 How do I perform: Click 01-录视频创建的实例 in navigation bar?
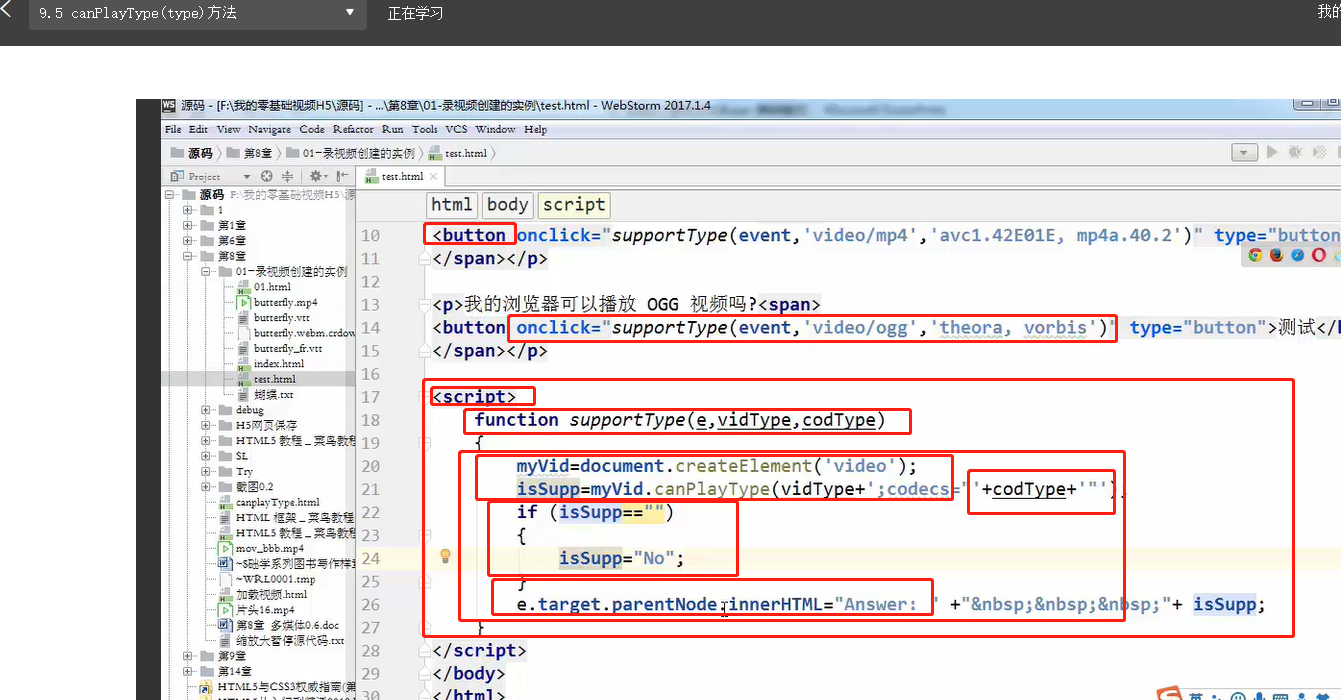tap(350, 153)
